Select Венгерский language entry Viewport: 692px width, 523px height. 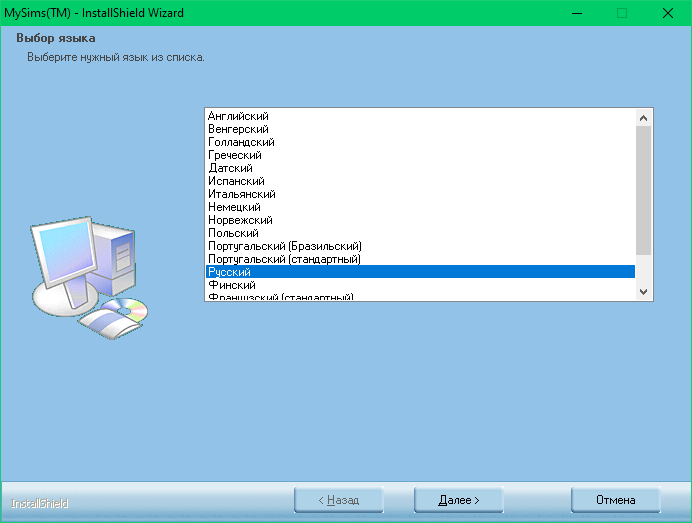click(x=420, y=129)
